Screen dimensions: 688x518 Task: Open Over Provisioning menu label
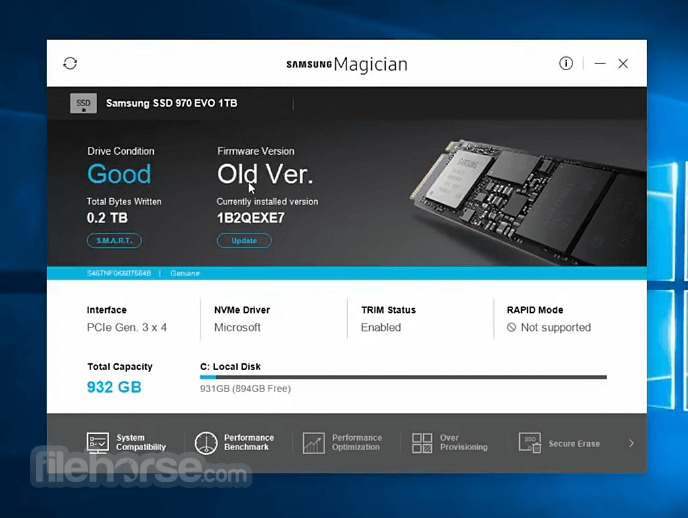pos(464,442)
